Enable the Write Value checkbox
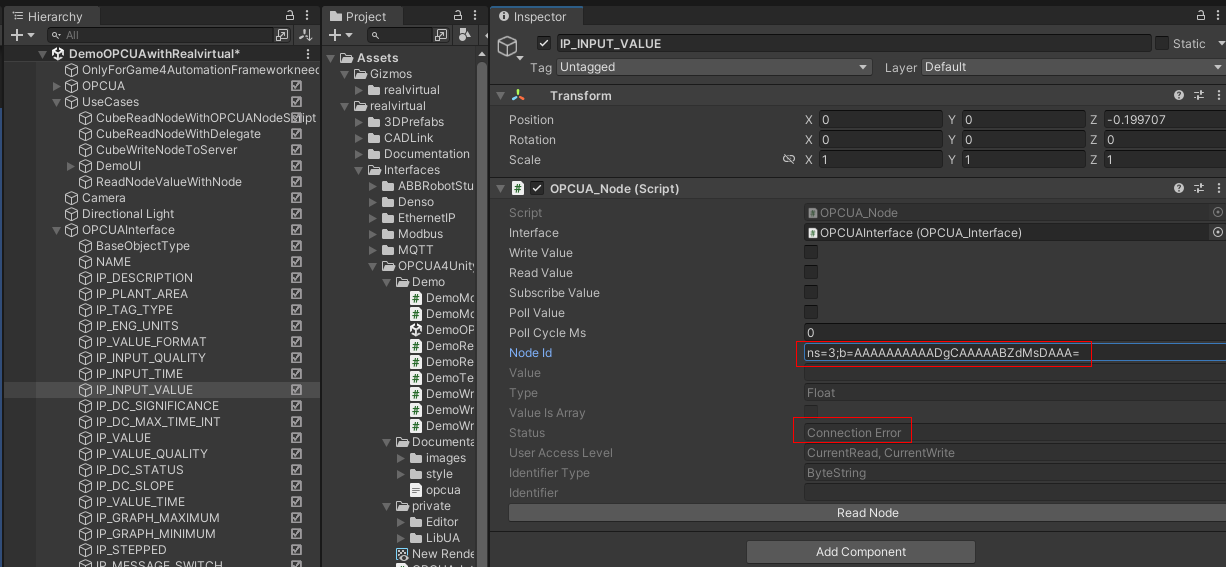Image resolution: width=1226 pixels, height=567 pixels. (811, 252)
